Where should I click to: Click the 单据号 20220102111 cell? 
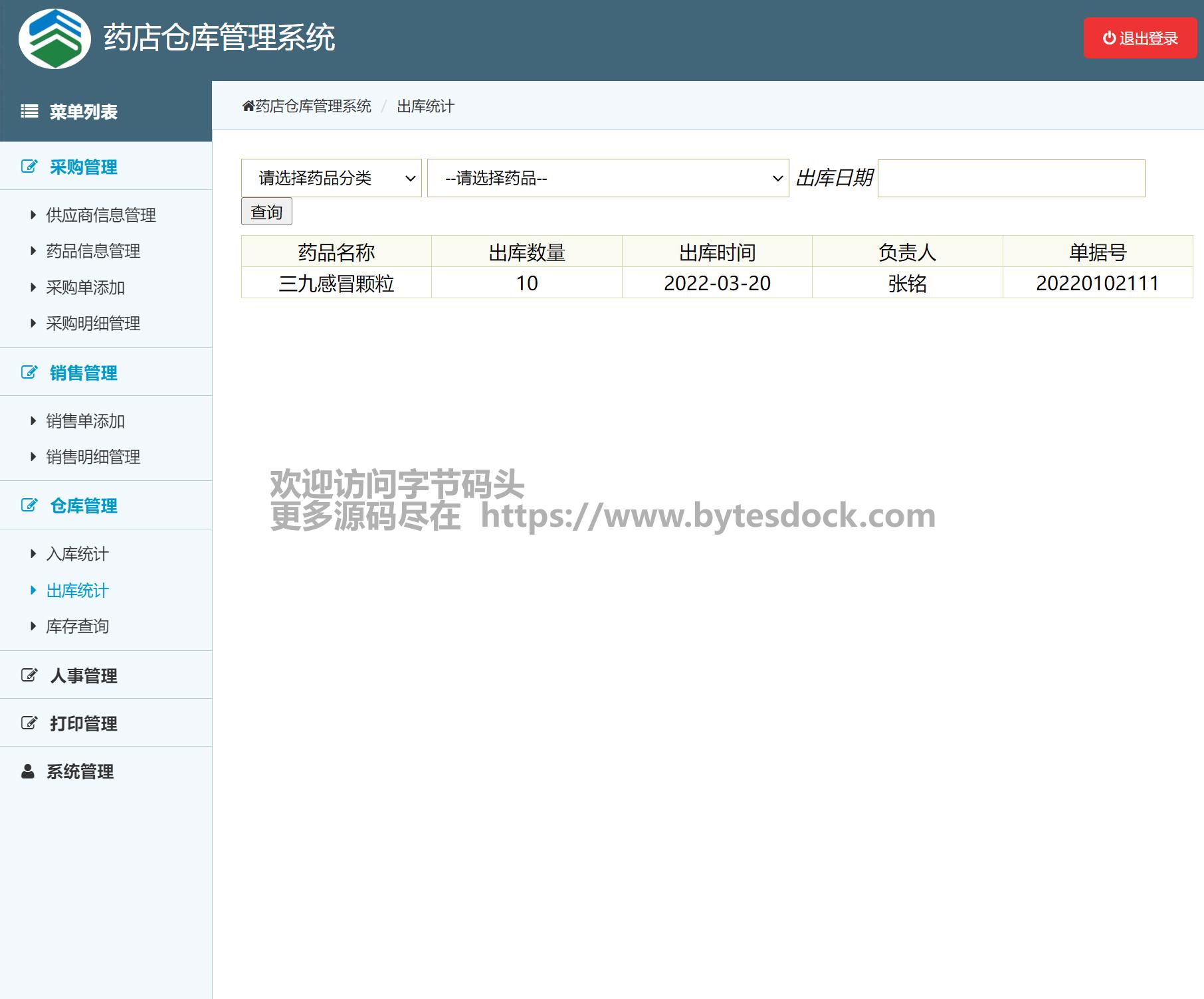1097,284
